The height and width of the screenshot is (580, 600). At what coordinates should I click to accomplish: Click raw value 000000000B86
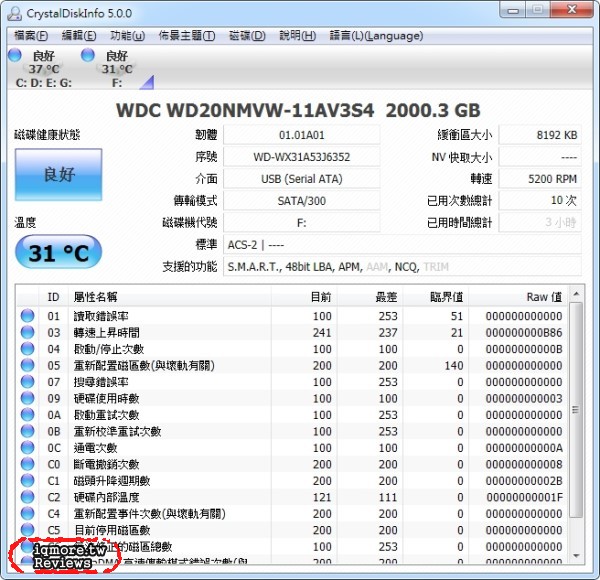click(524, 332)
